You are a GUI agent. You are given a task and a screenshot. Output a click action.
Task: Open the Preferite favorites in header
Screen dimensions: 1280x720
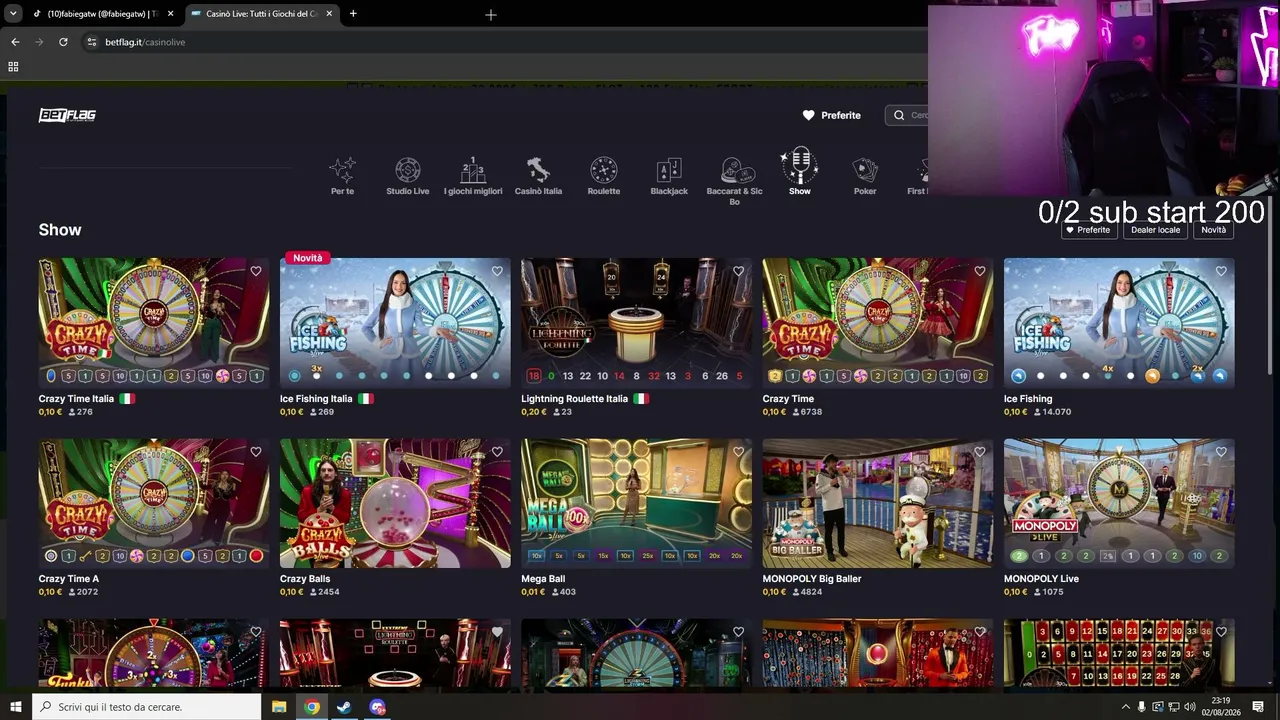coord(831,115)
